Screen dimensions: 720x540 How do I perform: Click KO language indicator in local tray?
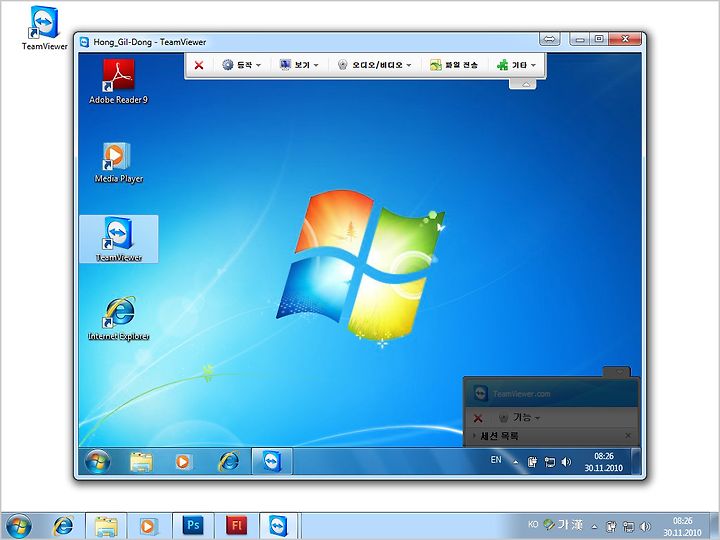[533, 524]
